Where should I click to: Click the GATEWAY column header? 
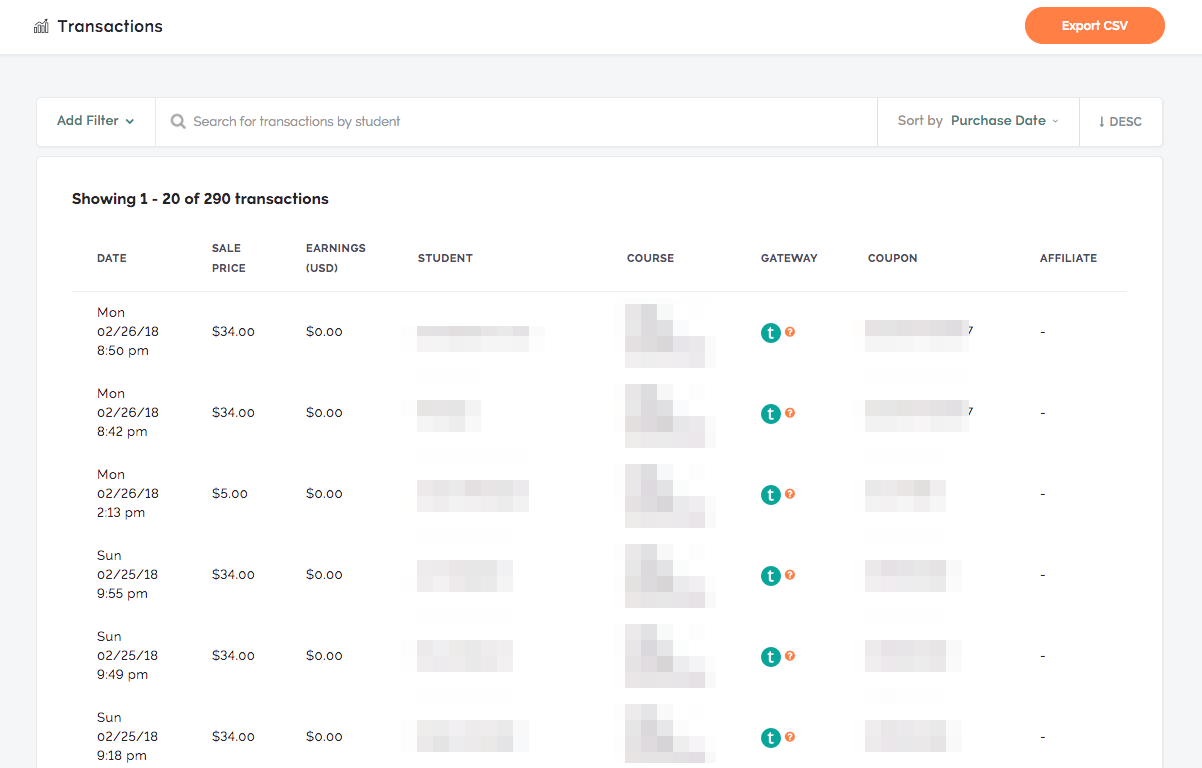coord(789,258)
